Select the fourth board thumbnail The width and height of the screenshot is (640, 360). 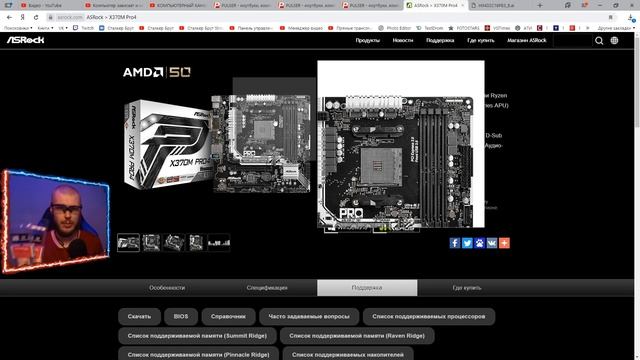[x=196, y=242]
